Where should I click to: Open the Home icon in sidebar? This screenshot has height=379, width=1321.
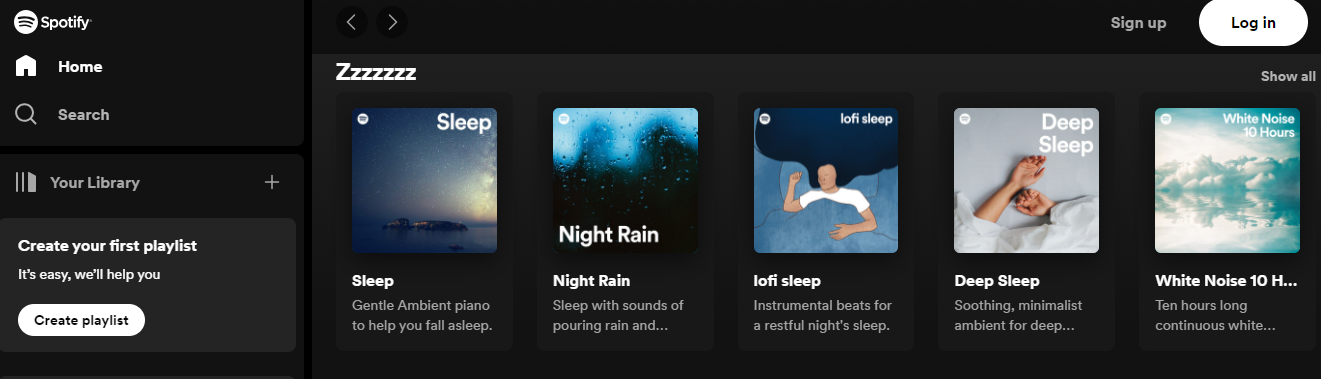(26, 66)
